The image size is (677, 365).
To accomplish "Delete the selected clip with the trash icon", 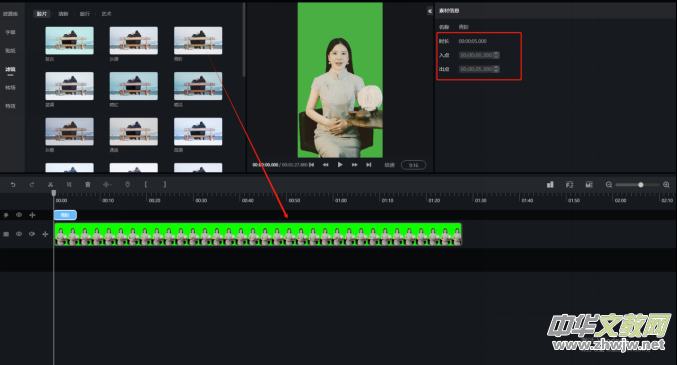I will point(88,184).
